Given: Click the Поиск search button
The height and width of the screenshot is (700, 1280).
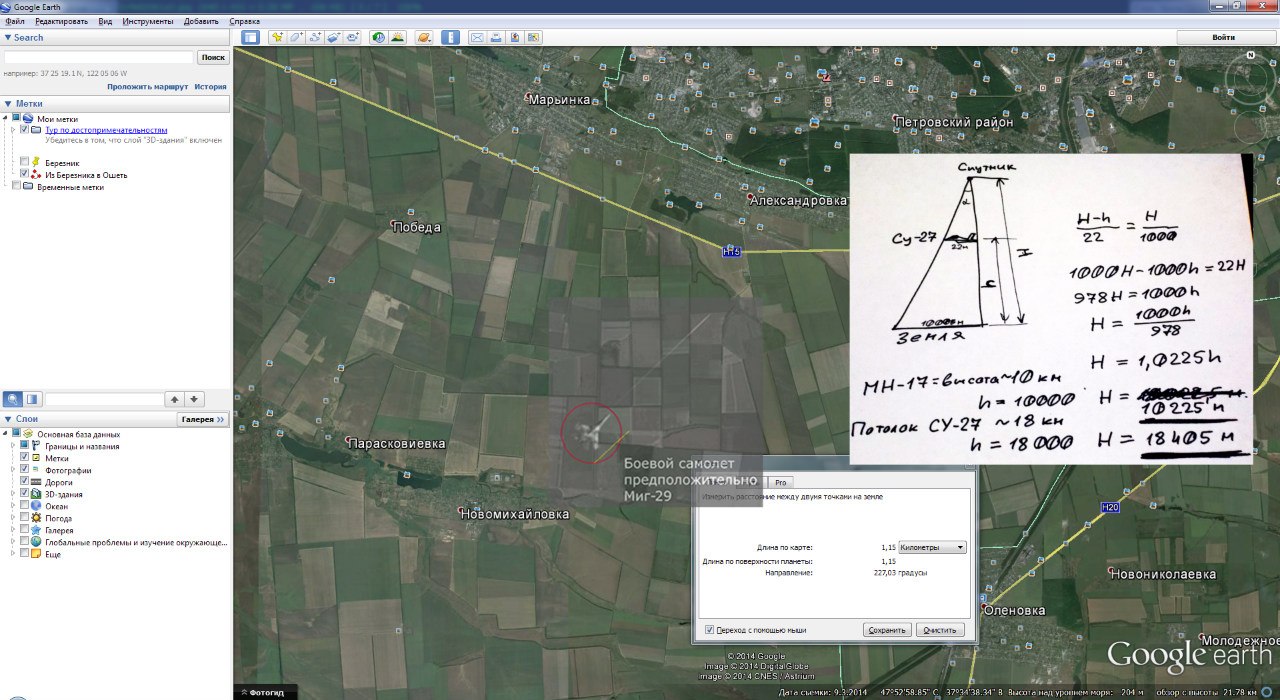Looking at the screenshot, I should tap(213, 58).
